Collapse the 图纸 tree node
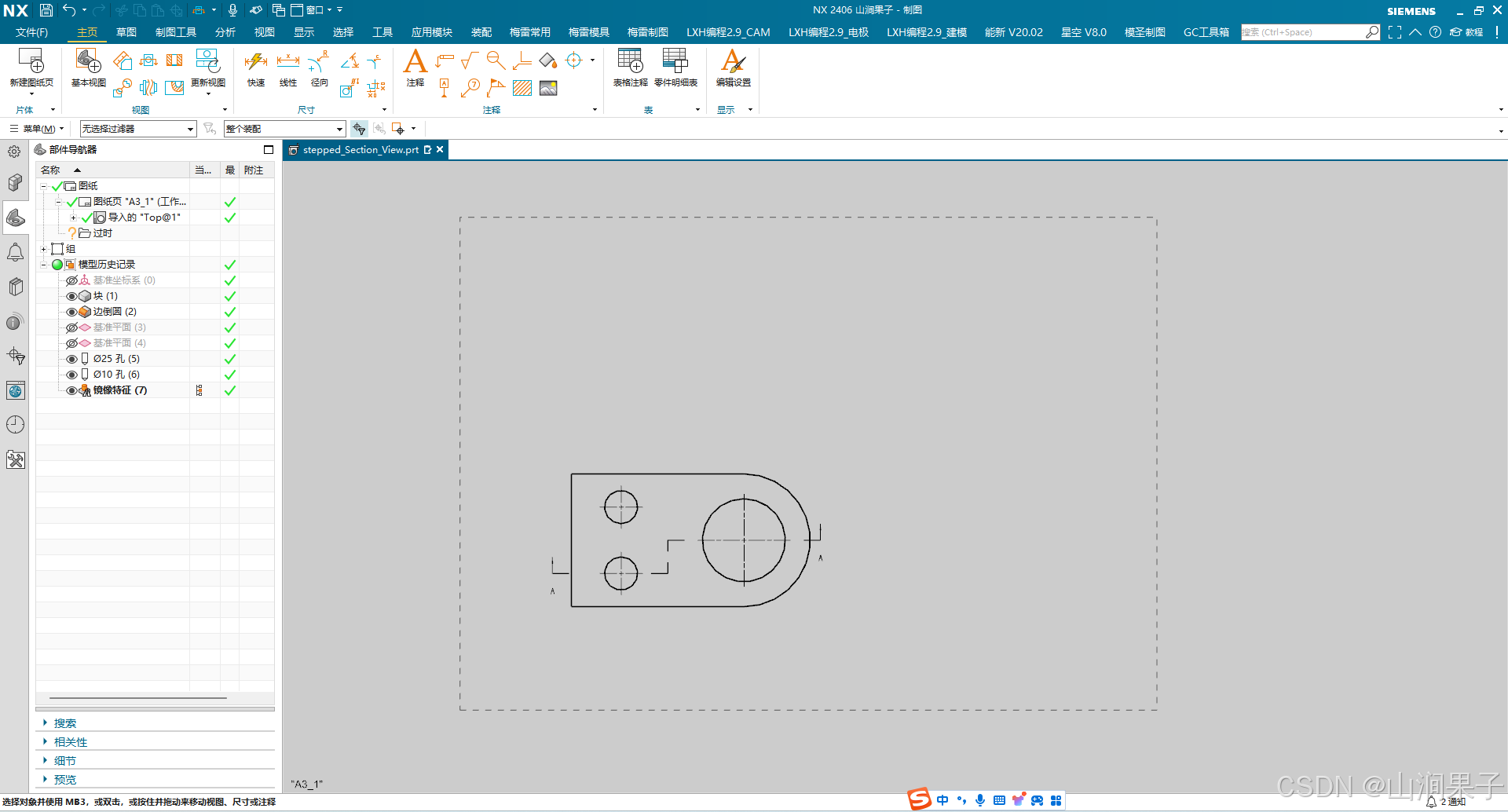The height and width of the screenshot is (812, 1508). click(x=44, y=186)
